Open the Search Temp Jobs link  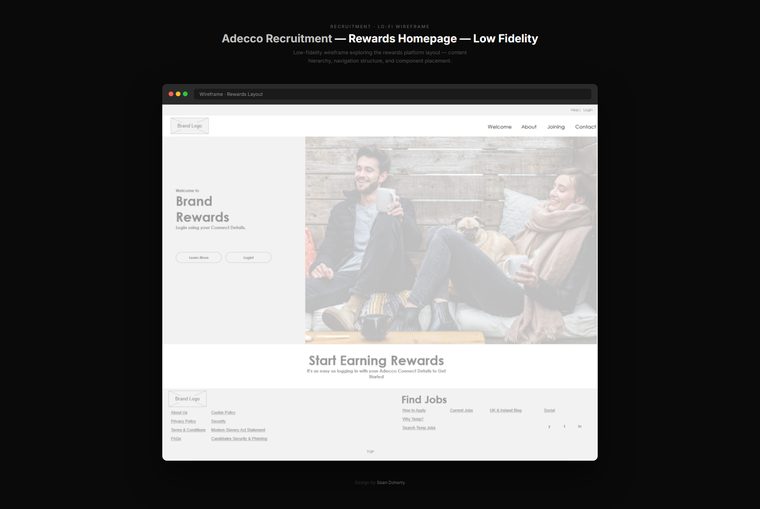coord(419,428)
